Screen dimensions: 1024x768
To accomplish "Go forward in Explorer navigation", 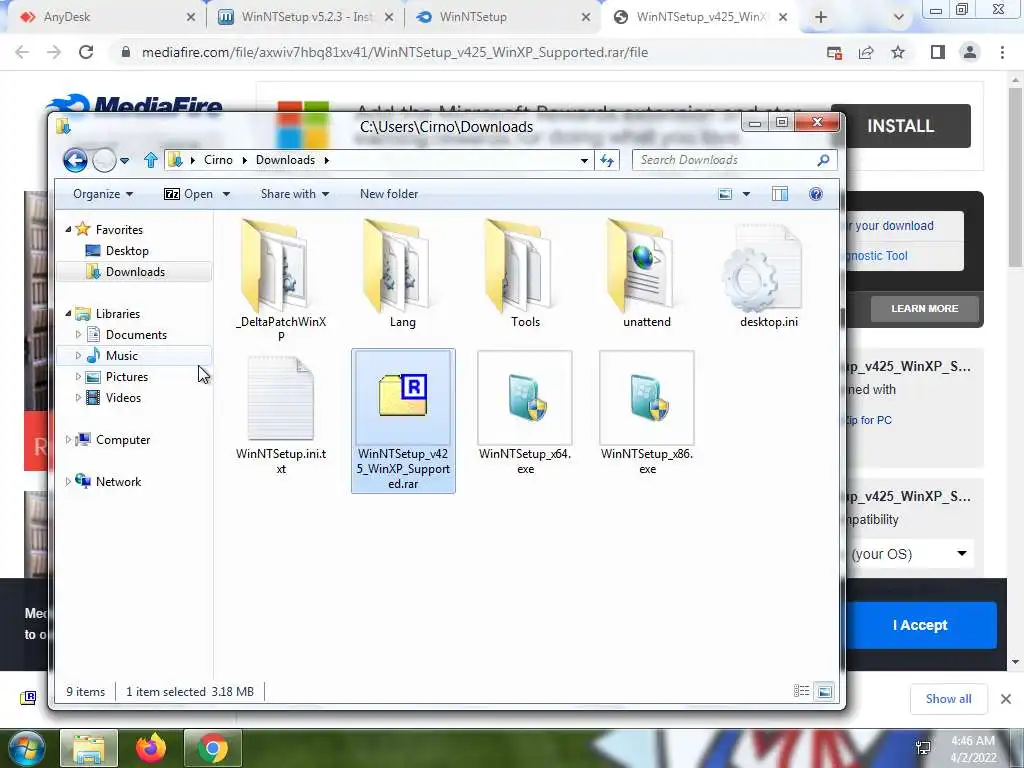I will pos(104,160).
